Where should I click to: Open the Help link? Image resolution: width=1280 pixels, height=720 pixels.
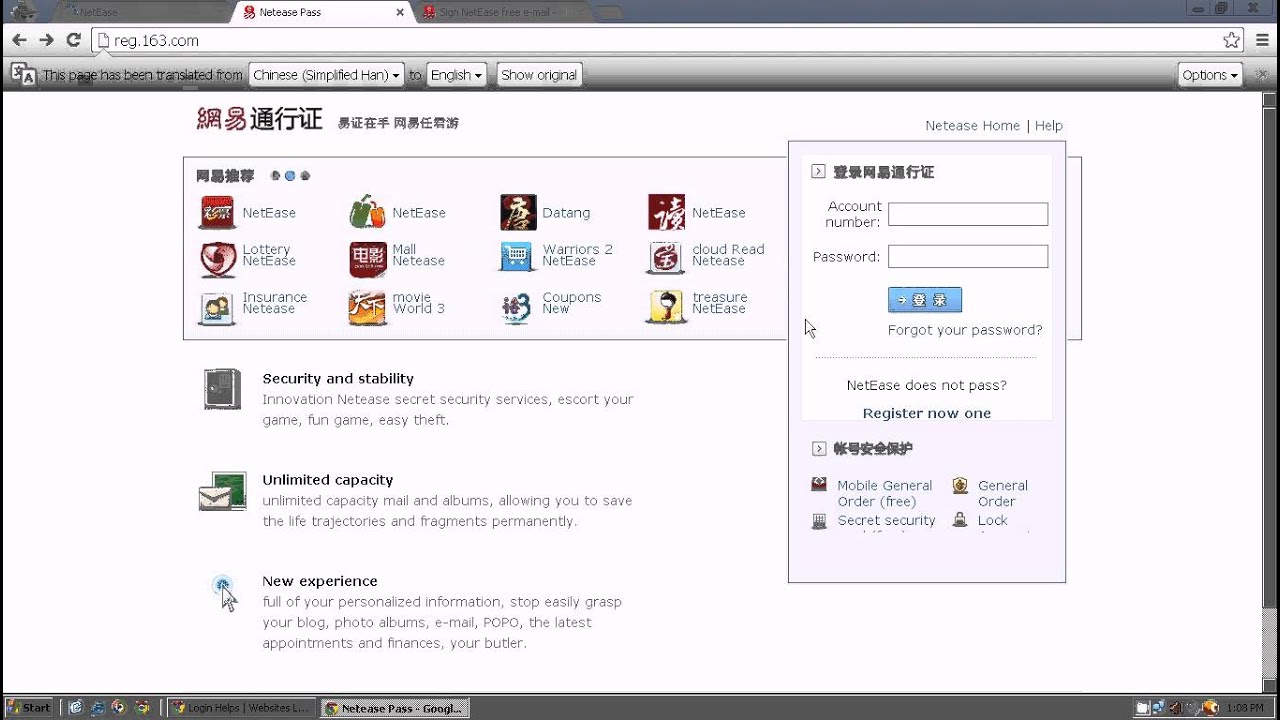[x=1048, y=125]
